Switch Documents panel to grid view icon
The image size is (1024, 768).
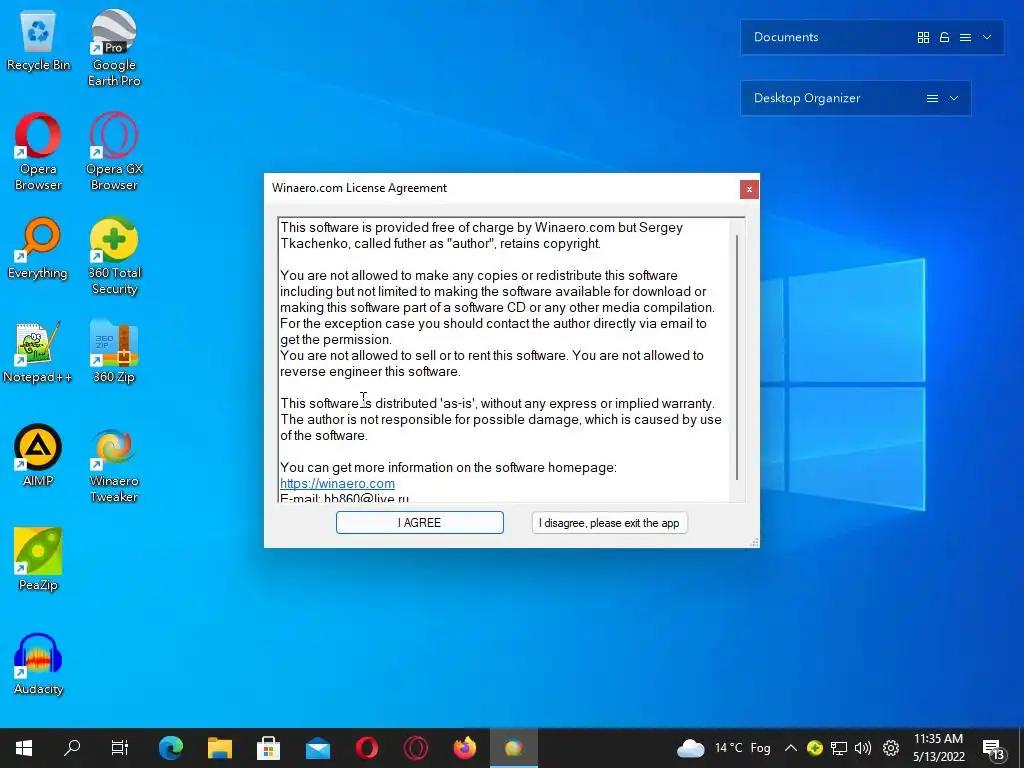click(923, 37)
